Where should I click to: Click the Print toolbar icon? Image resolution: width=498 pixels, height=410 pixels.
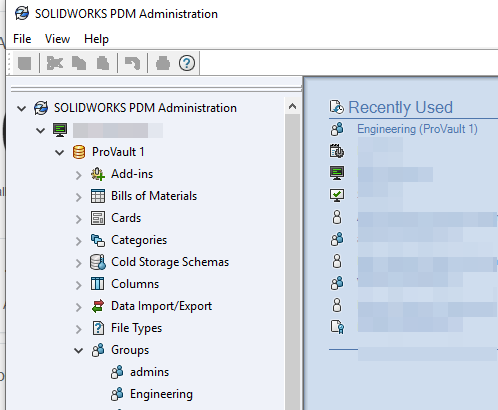(x=163, y=63)
